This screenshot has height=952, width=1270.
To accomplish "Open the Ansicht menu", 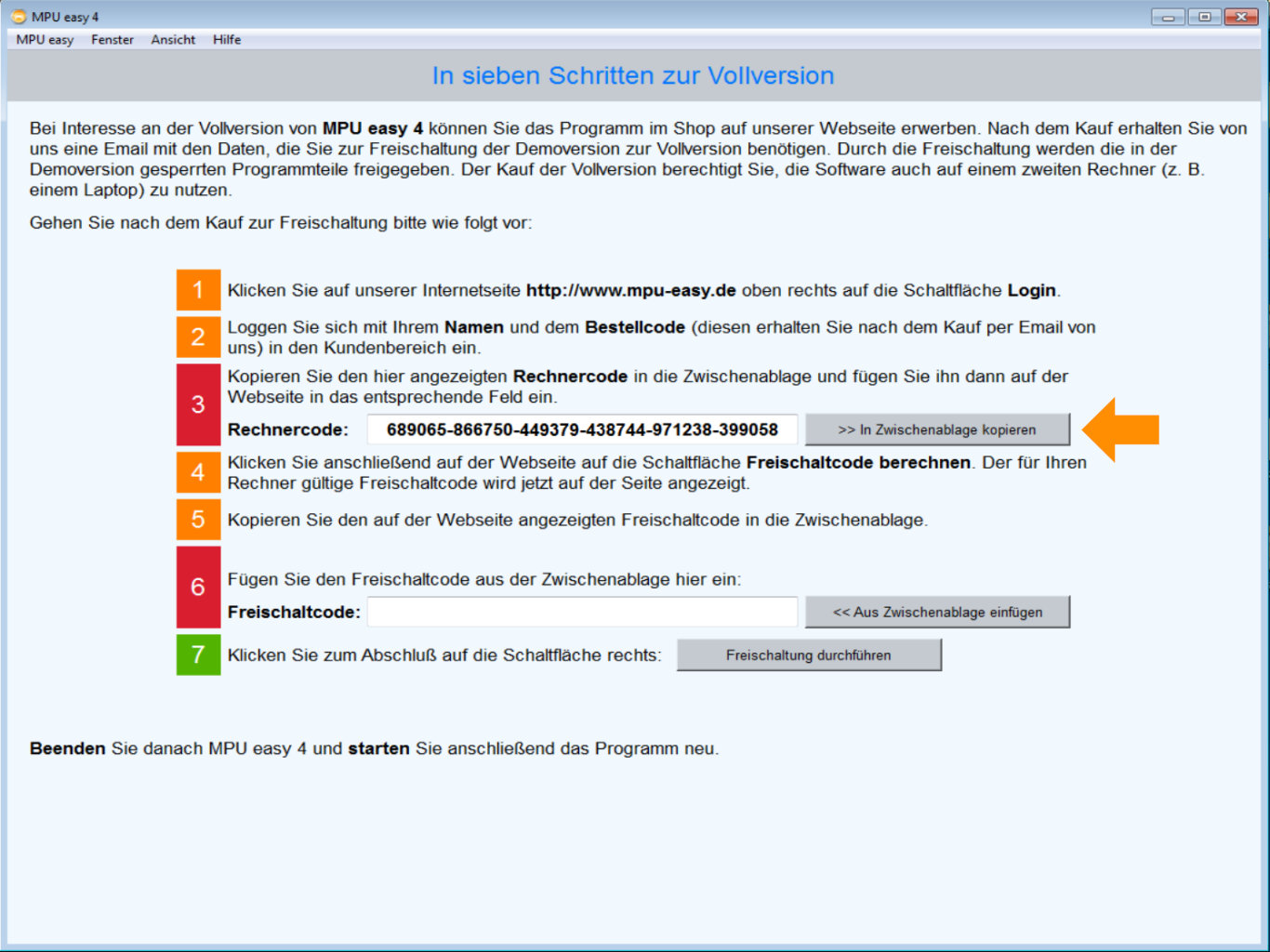I will pos(173,40).
